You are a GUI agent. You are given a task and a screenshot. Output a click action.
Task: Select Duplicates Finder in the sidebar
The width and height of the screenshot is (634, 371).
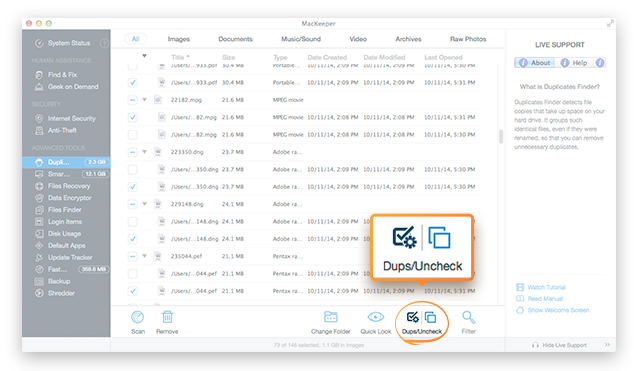tap(66, 162)
